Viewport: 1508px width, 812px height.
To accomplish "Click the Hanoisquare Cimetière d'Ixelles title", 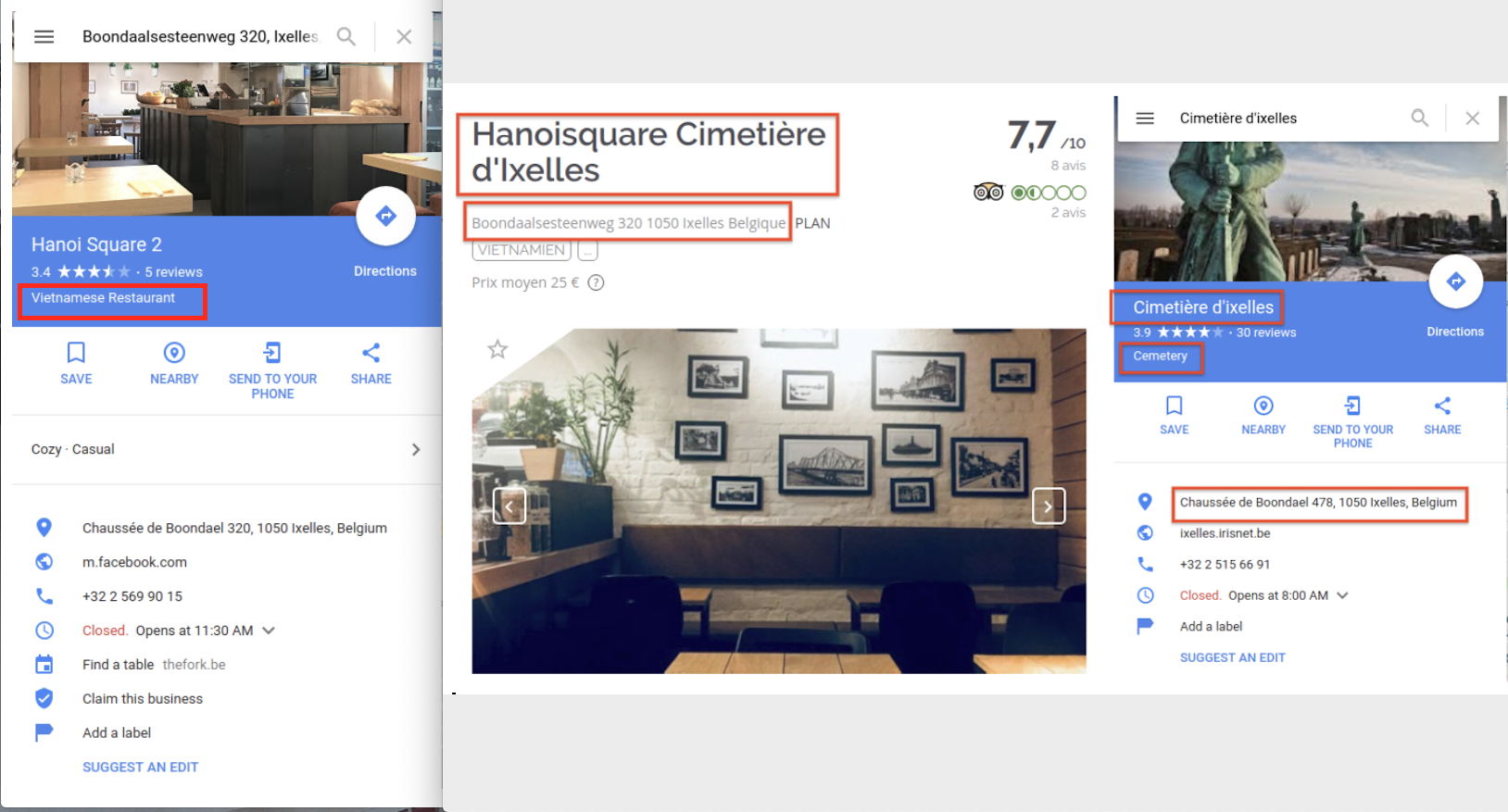I will [648, 153].
